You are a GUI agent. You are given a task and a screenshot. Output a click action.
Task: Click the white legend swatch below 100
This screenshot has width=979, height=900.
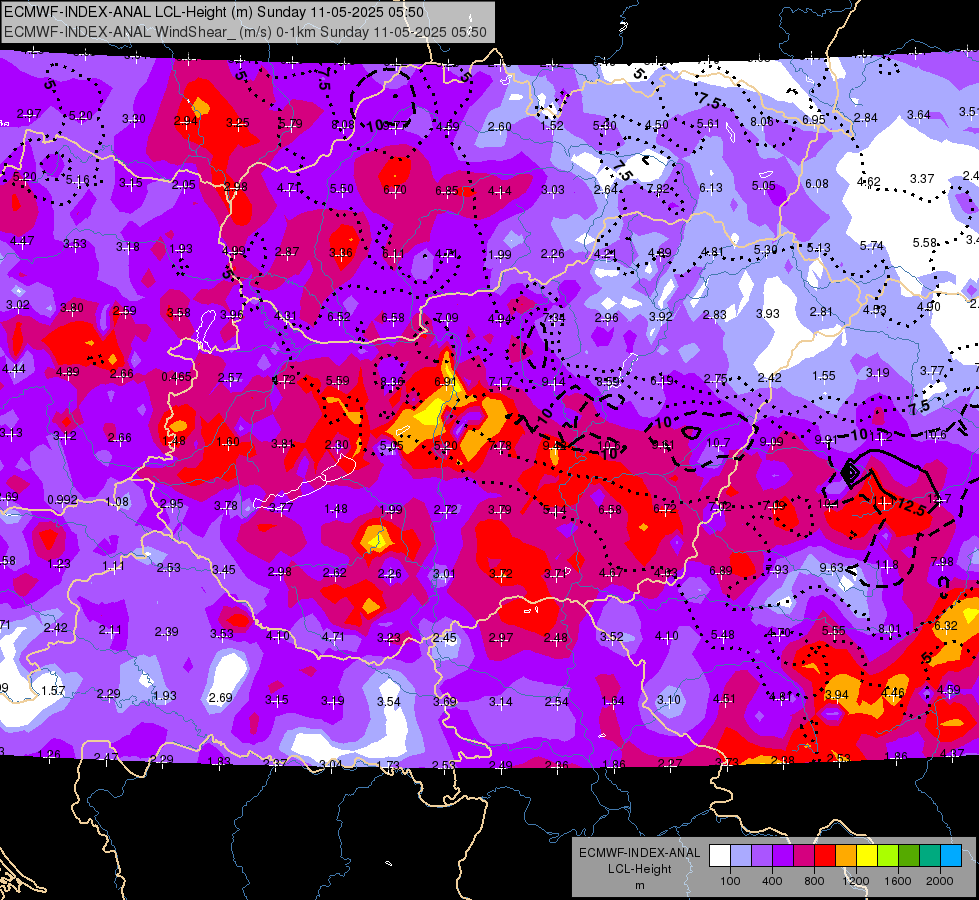click(x=720, y=855)
